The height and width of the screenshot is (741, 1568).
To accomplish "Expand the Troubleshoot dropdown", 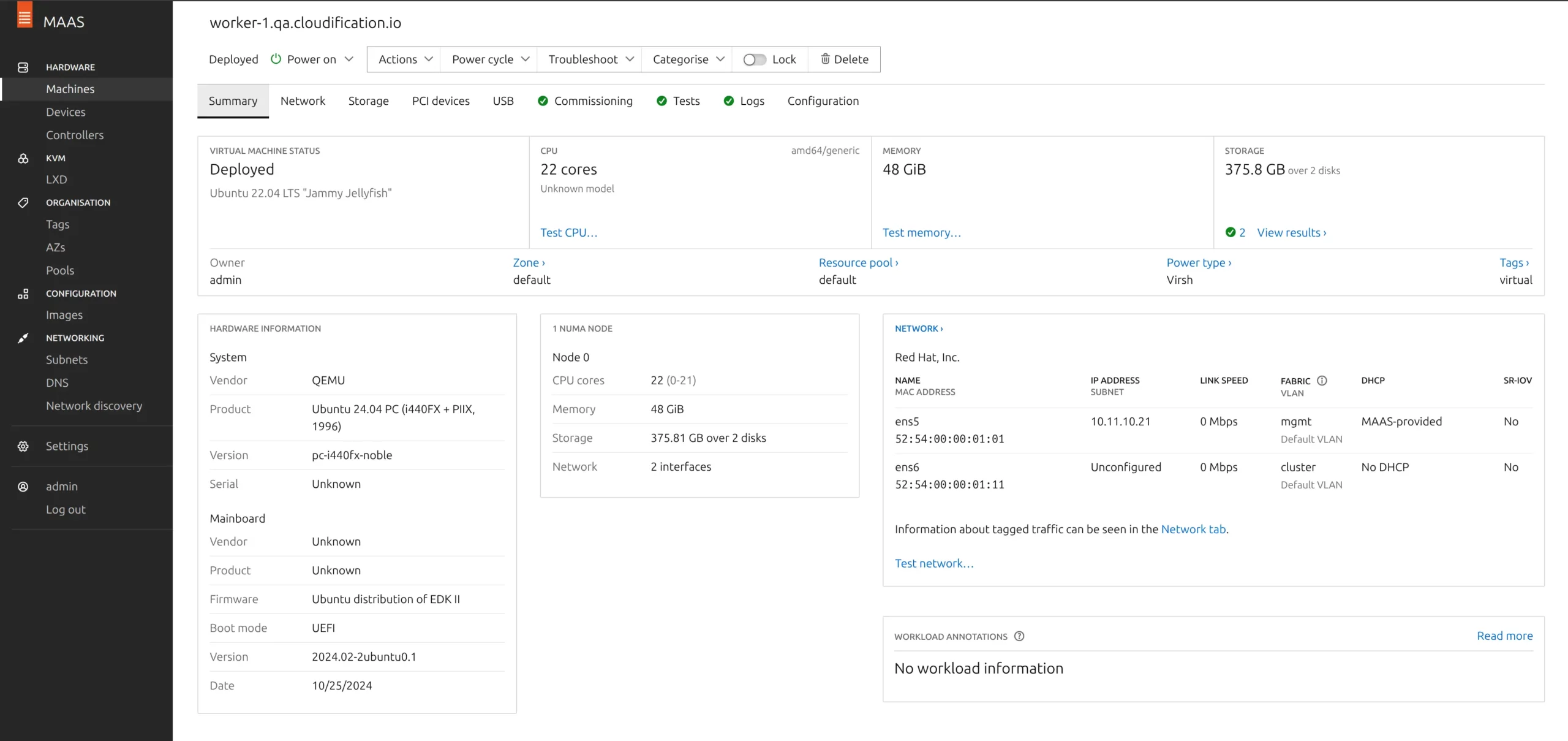I will pyautogui.click(x=590, y=59).
